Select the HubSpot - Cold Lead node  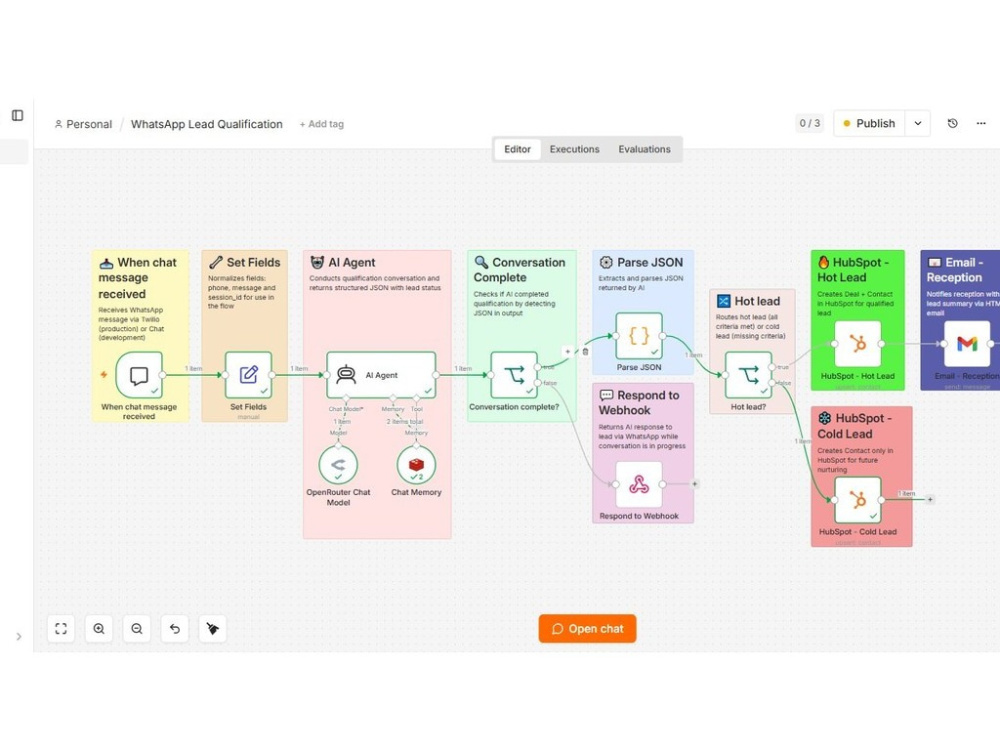coord(858,500)
